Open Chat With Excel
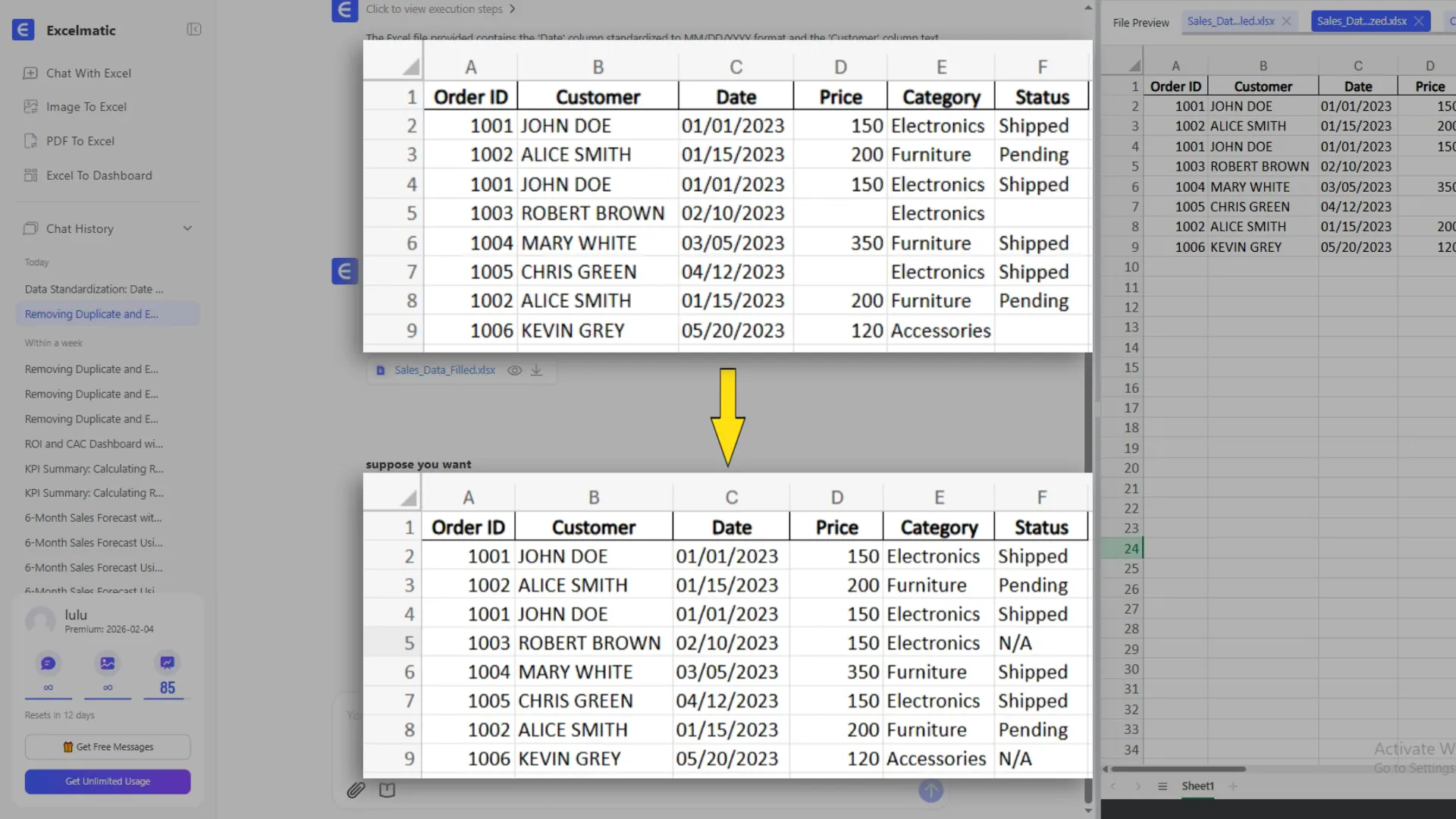This screenshot has height=819, width=1456. click(x=88, y=73)
